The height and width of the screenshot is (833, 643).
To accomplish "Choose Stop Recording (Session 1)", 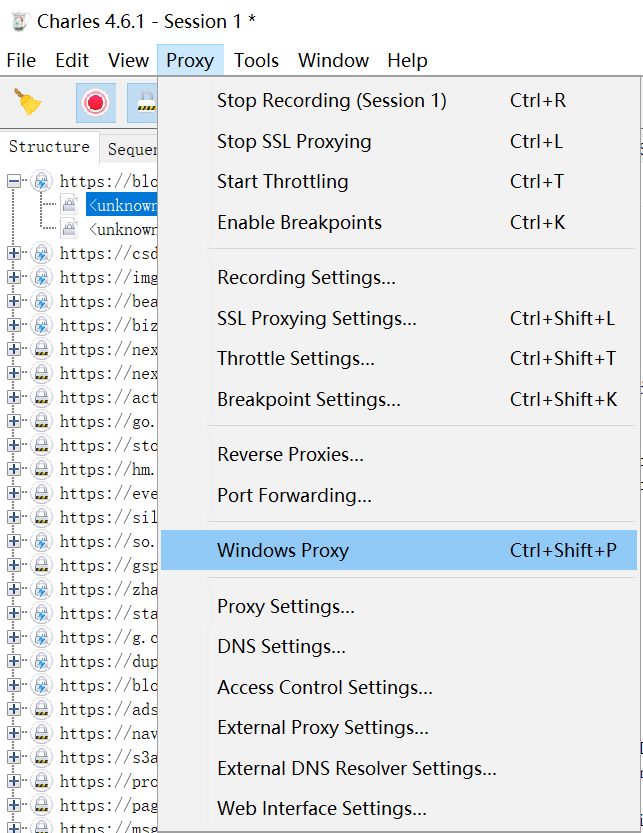I will click(x=399, y=100).
